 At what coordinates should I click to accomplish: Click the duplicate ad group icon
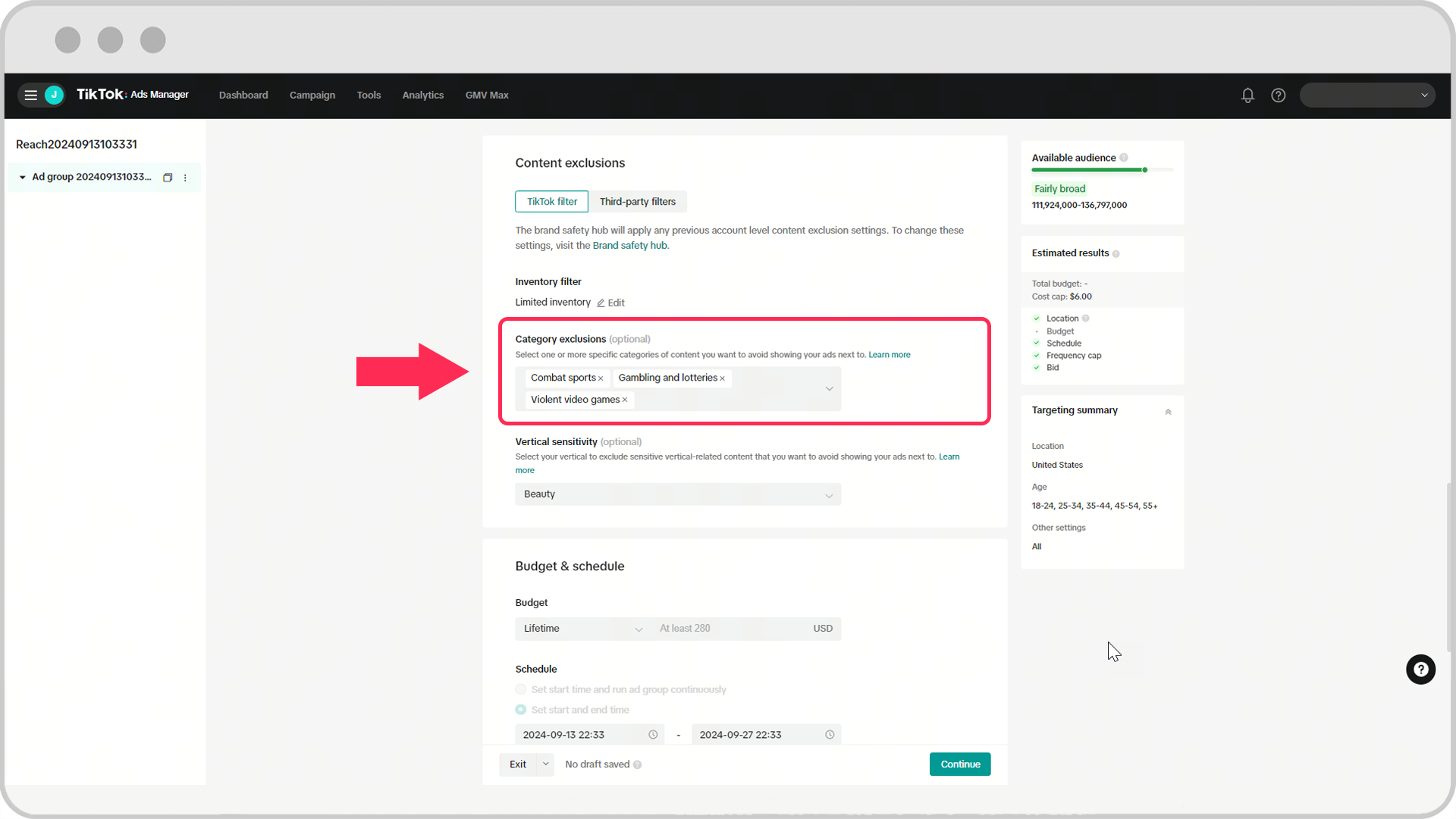click(167, 177)
